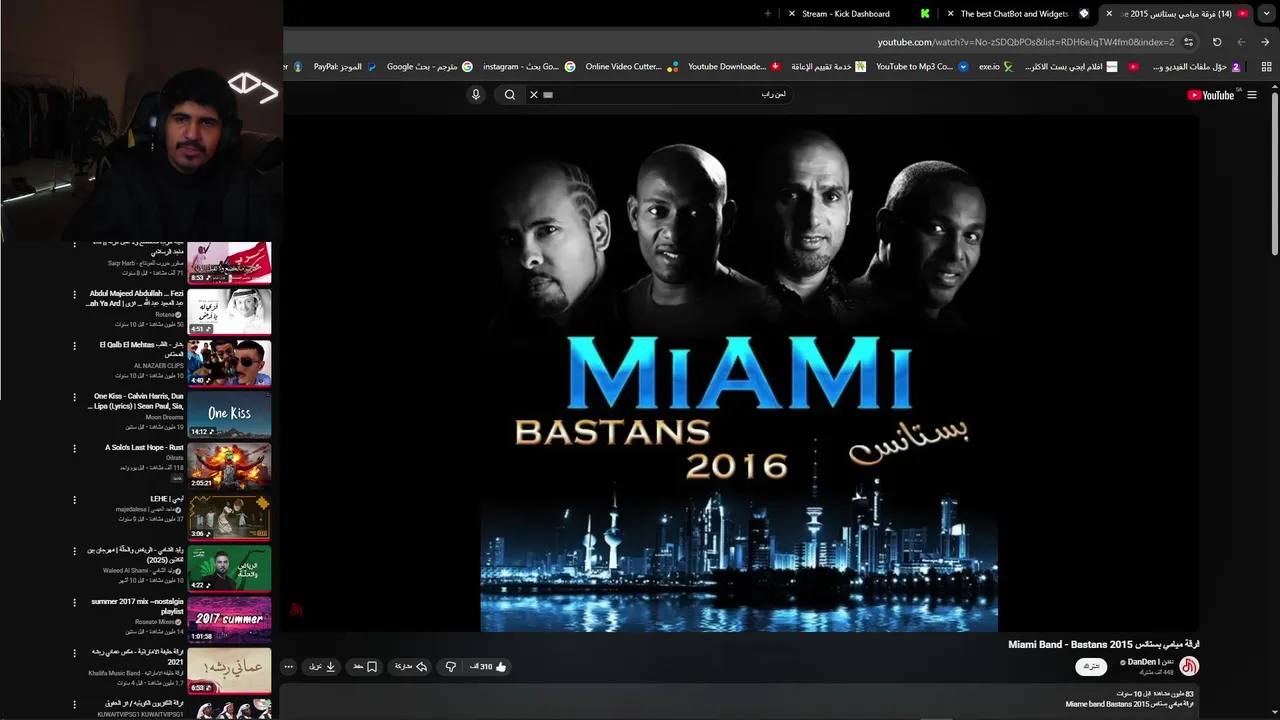Open 'One Kiss - Calvin Harris, Dua Lipa' title
The width and height of the screenshot is (1280, 720).
point(137,402)
